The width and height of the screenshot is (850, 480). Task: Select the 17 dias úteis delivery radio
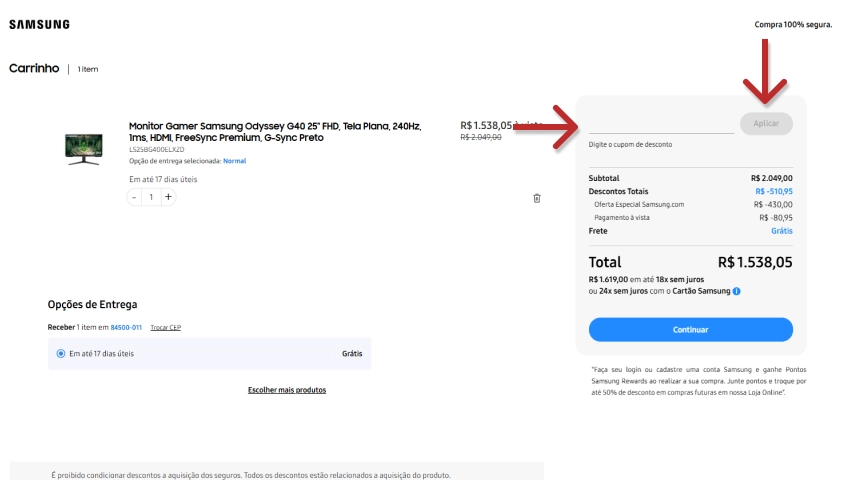click(x=61, y=353)
